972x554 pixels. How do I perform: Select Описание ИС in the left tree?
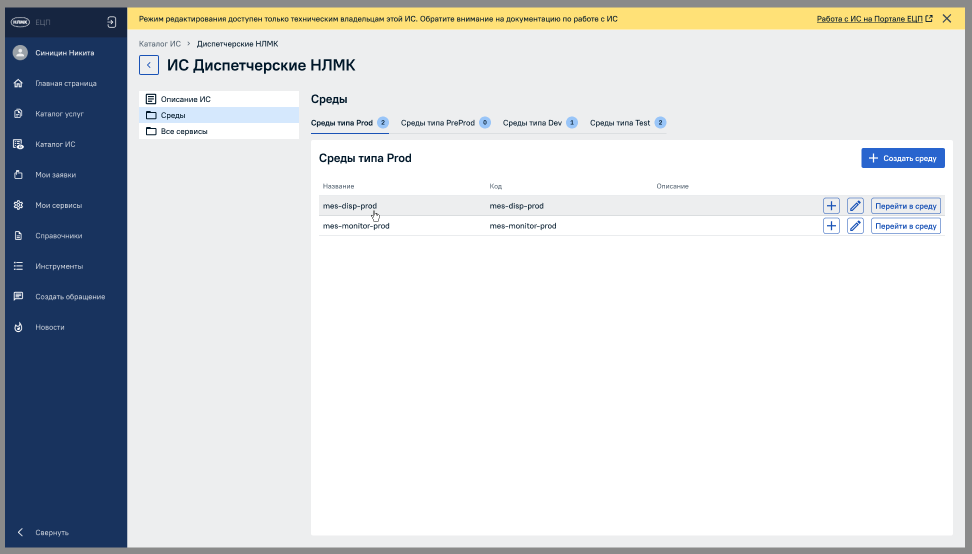point(185,99)
